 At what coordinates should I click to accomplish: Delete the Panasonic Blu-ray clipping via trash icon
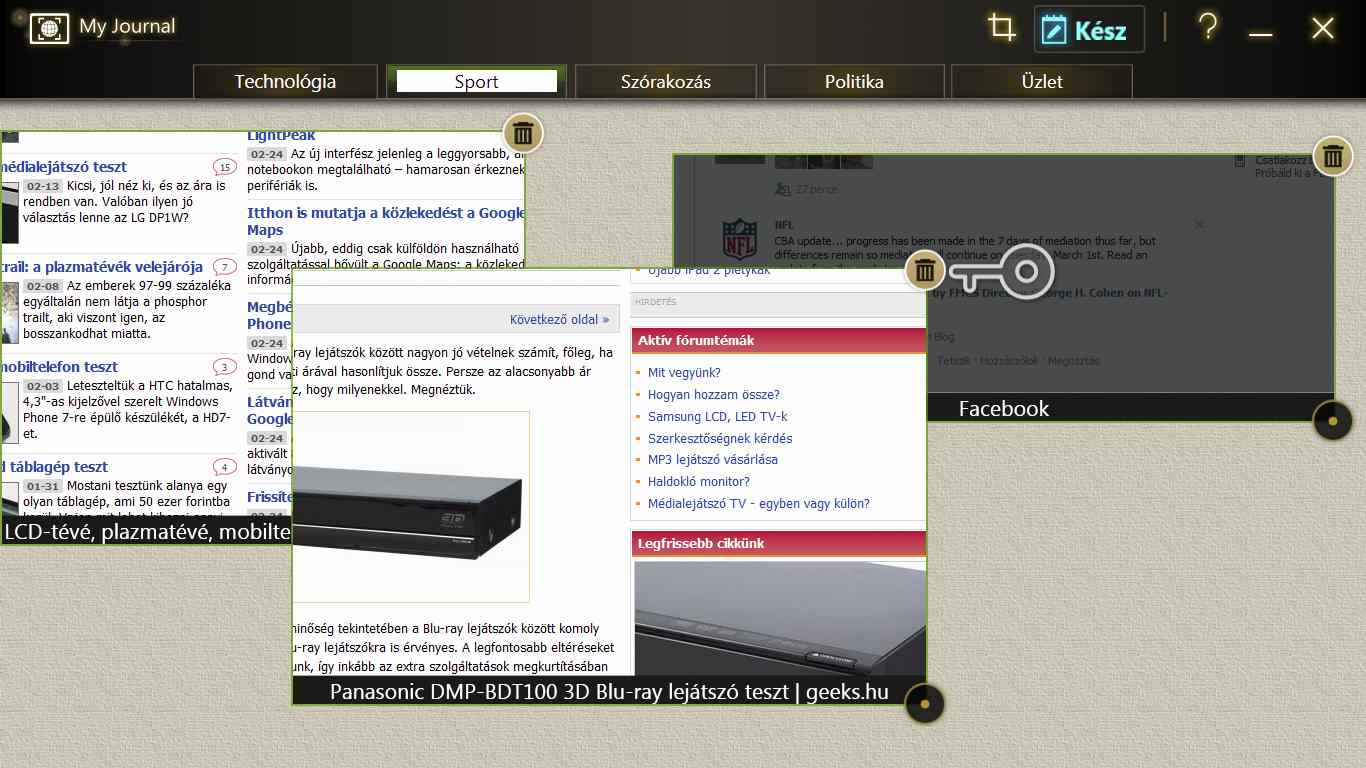(x=925, y=270)
